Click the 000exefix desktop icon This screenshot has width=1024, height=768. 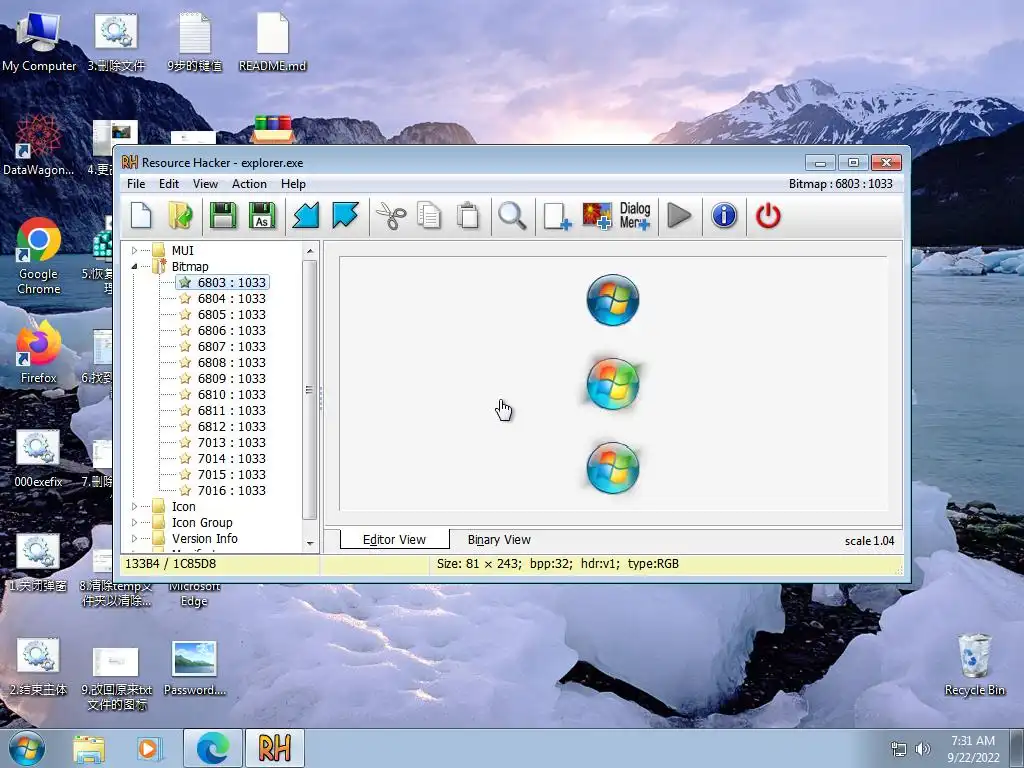38,458
